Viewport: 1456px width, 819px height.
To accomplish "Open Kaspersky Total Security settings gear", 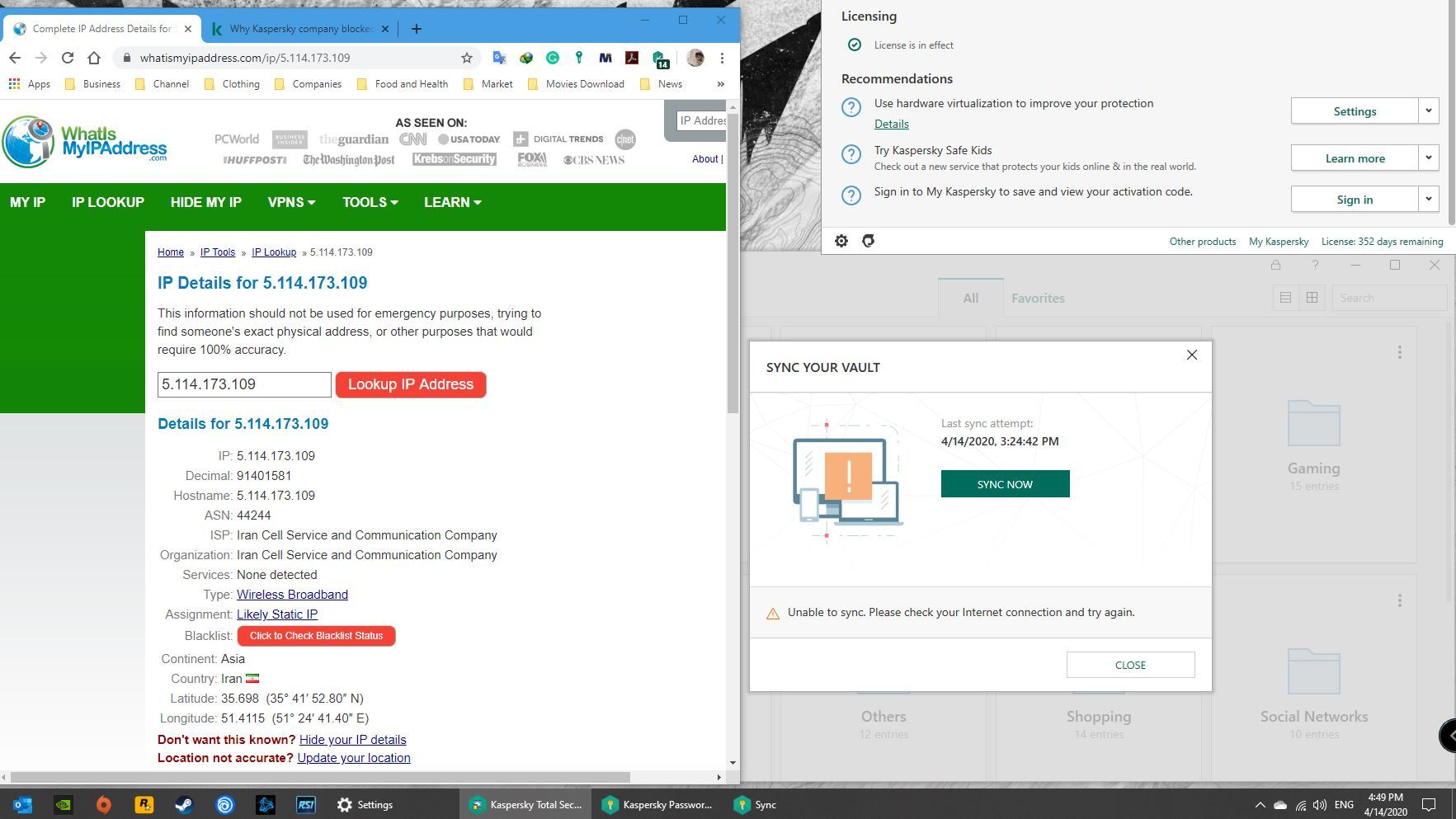I will point(841,241).
